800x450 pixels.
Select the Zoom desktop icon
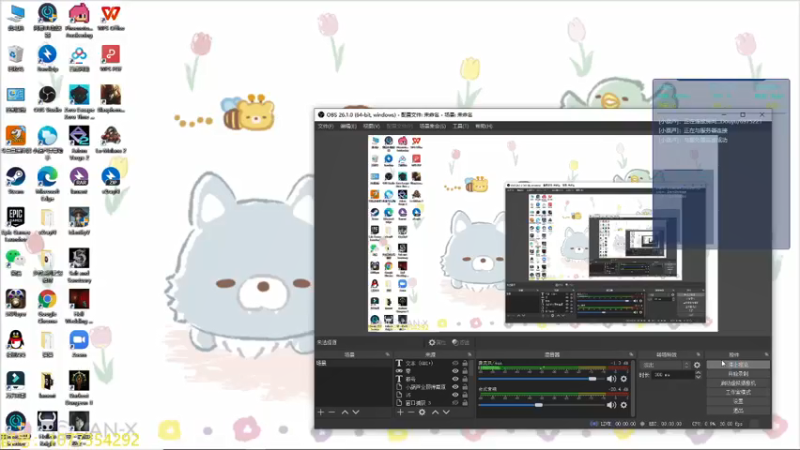point(79,344)
